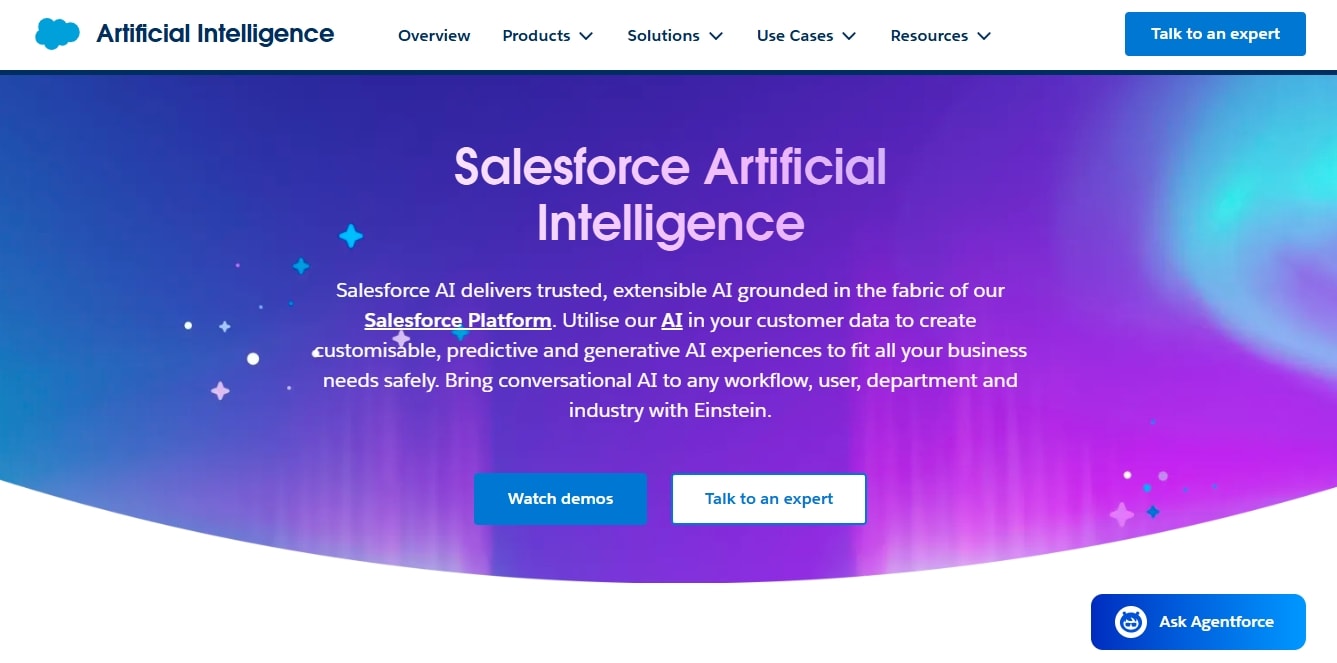
Task: Open the Salesforce Platform link
Action: [457, 320]
